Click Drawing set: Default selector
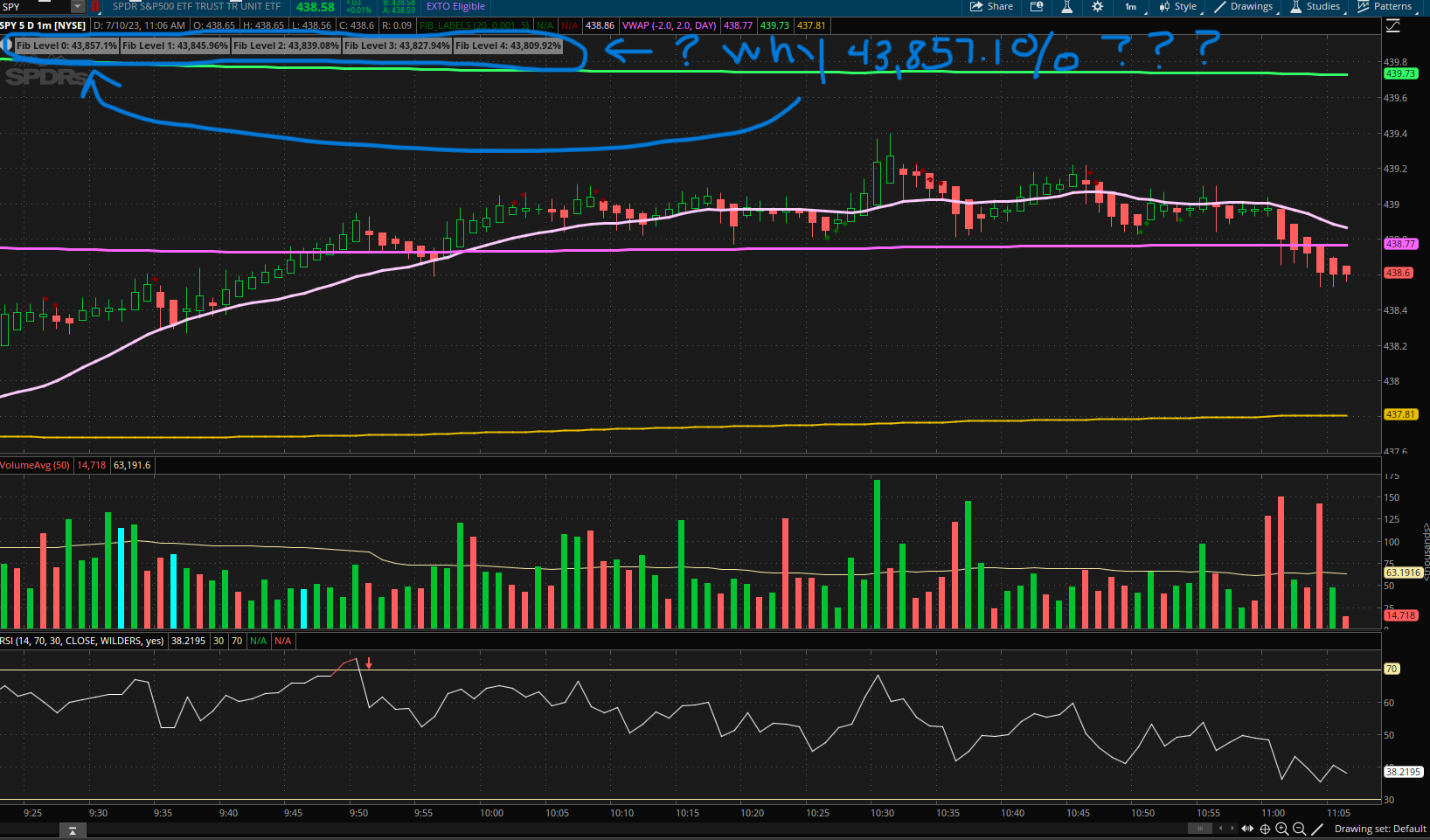 coord(1379,829)
